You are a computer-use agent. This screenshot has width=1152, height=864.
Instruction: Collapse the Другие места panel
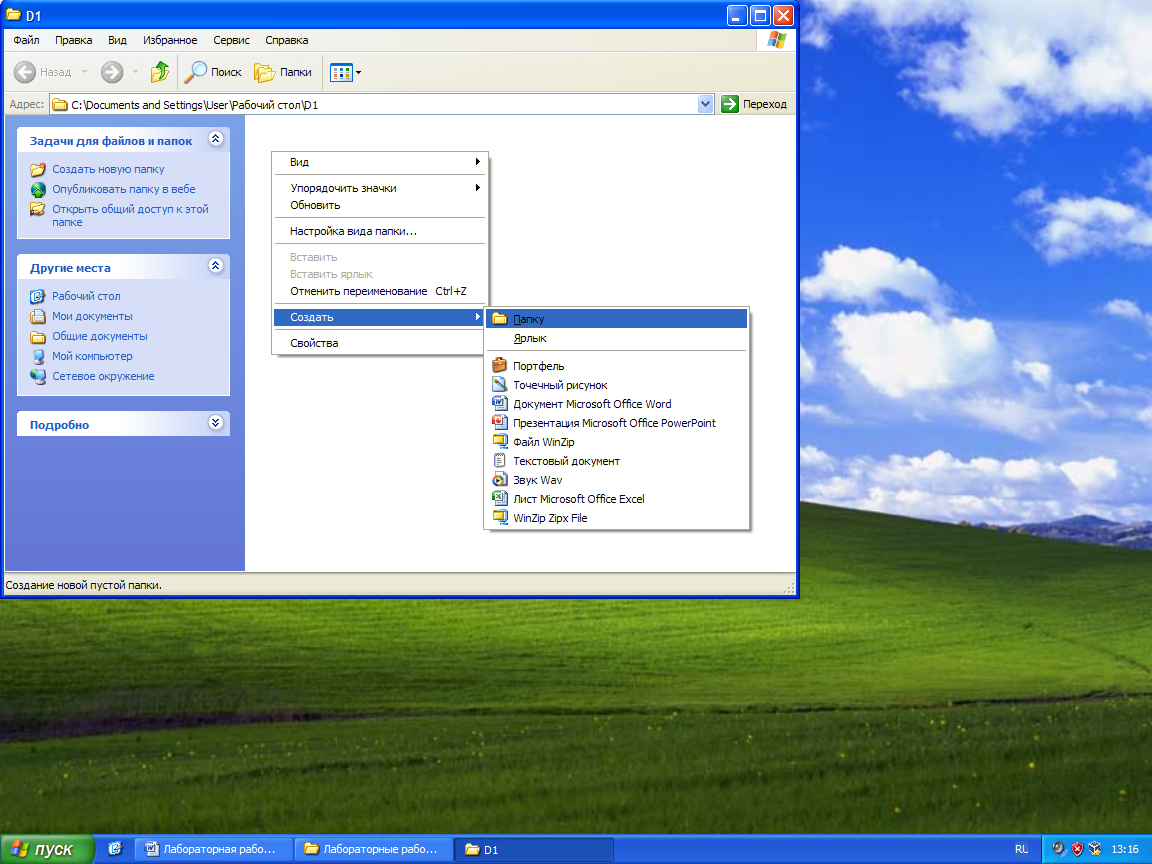pyautogui.click(x=215, y=266)
